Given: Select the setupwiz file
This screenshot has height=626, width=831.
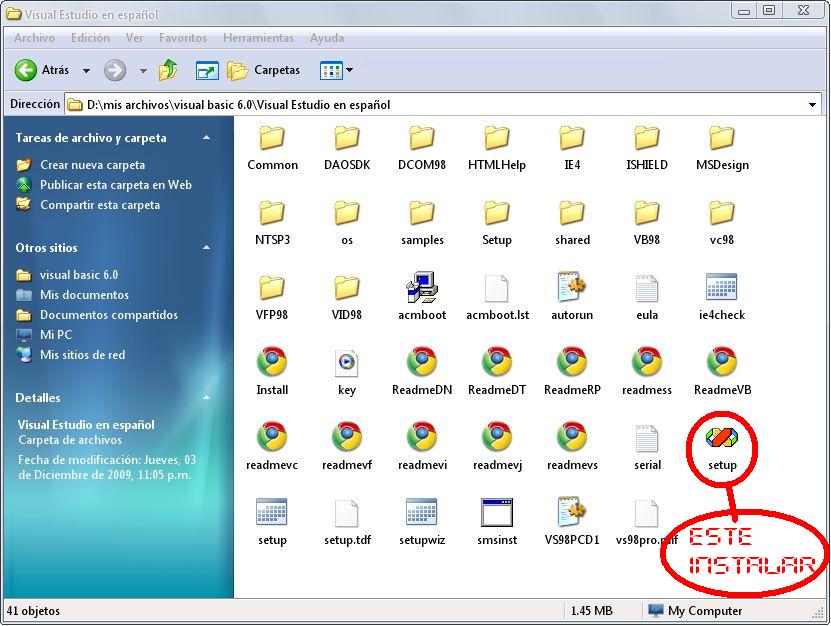Looking at the screenshot, I should pyautogui.click(x=422, y=522).
